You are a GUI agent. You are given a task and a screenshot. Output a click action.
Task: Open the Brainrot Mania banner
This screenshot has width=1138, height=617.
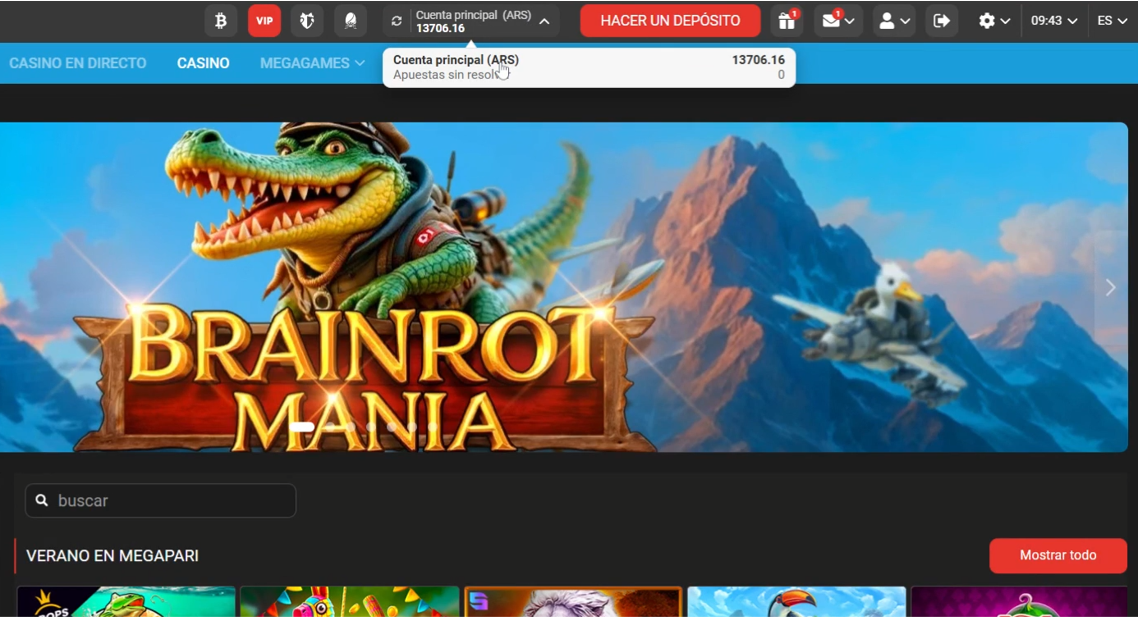pos(563,287)
